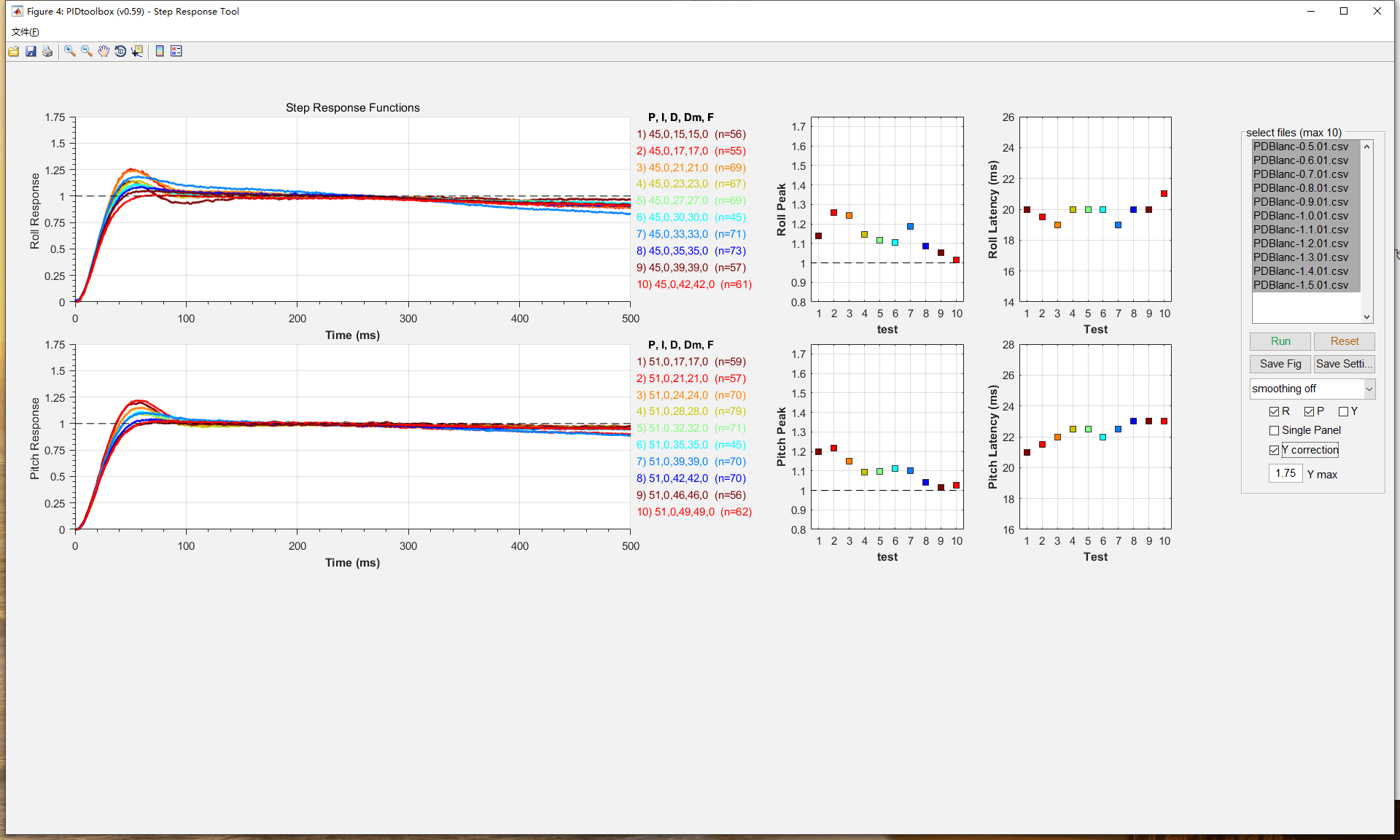Activate the Data Cursor tool

[137, 51]
